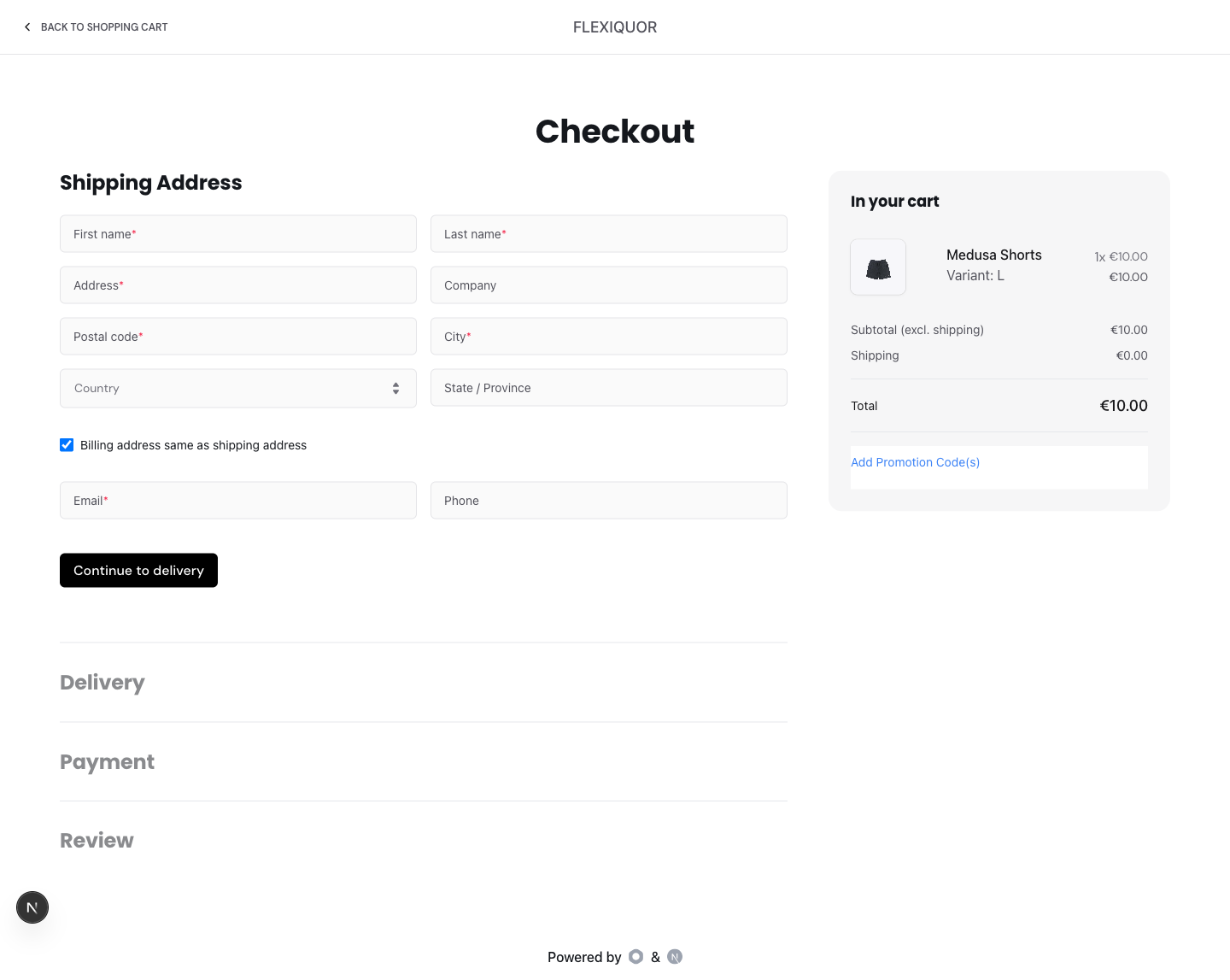The image size is (1230, 980).
Task: Click the Payment section heading
Action: [107, 762]
